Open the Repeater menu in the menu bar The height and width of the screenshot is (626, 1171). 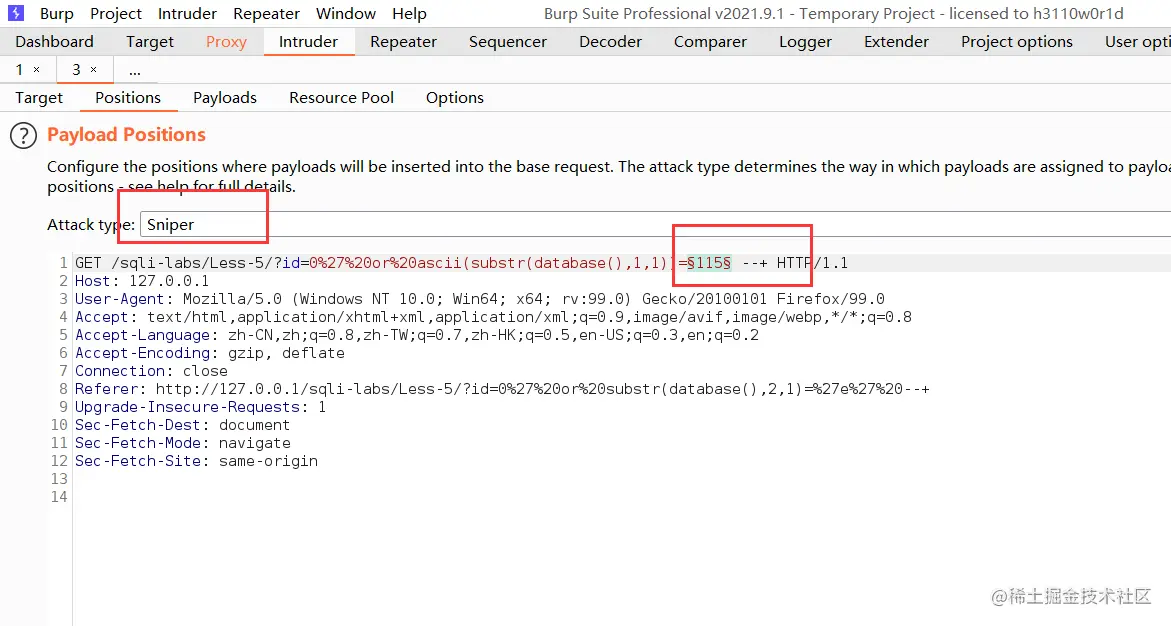coord(267,13)
